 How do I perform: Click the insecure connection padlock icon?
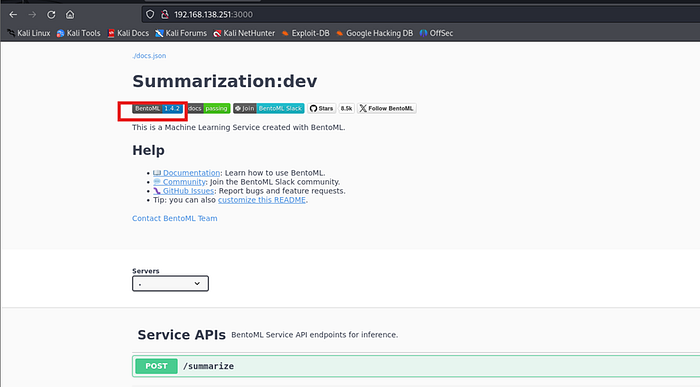tap(165, 15)
